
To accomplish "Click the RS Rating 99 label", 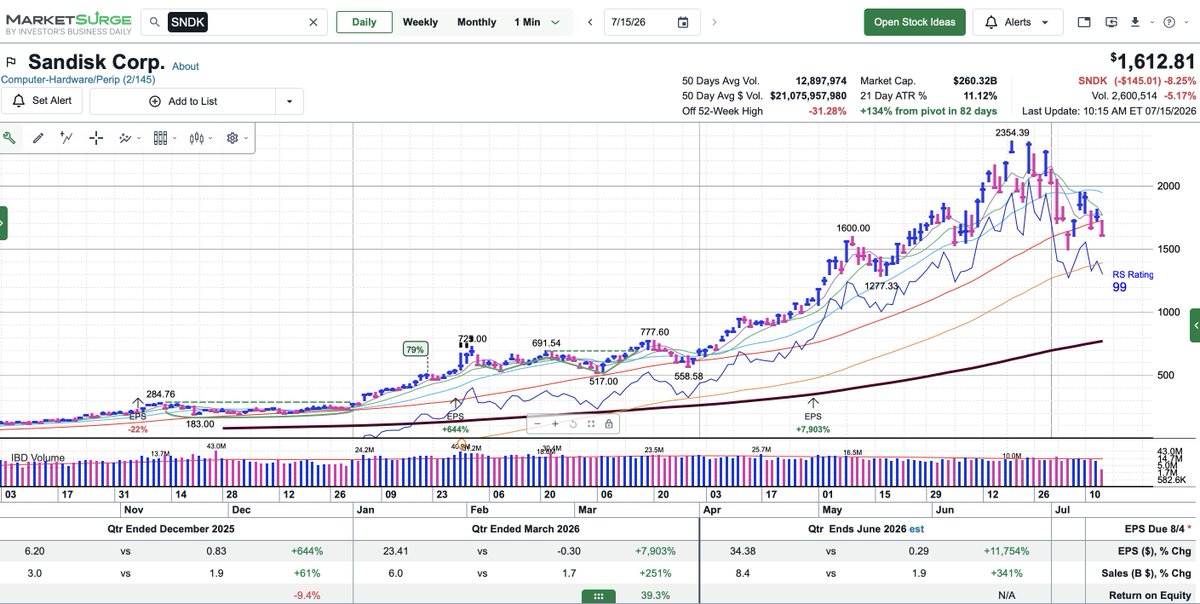I will click(1132, 281).
